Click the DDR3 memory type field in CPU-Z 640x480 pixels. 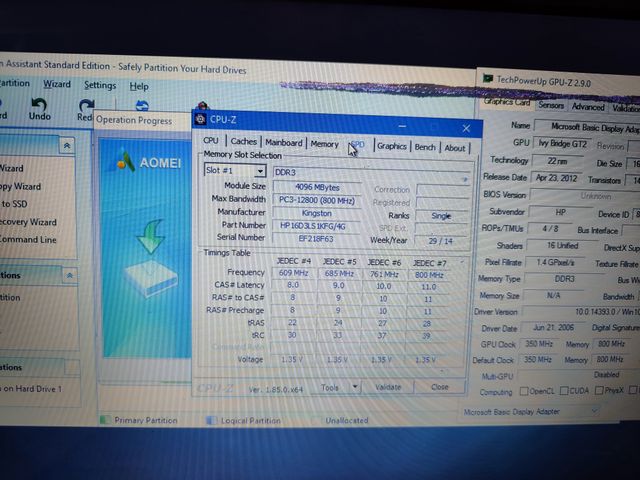tap(371, 173)
